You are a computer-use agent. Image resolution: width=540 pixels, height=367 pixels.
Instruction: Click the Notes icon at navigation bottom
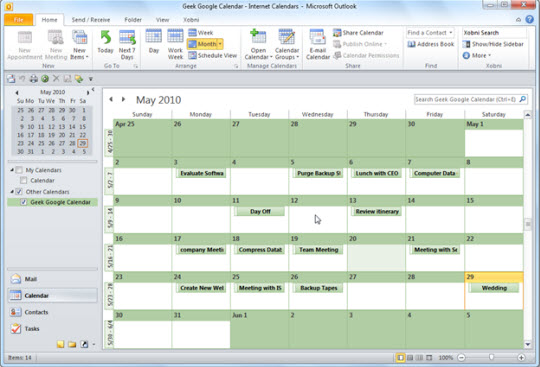pos(61,344)
